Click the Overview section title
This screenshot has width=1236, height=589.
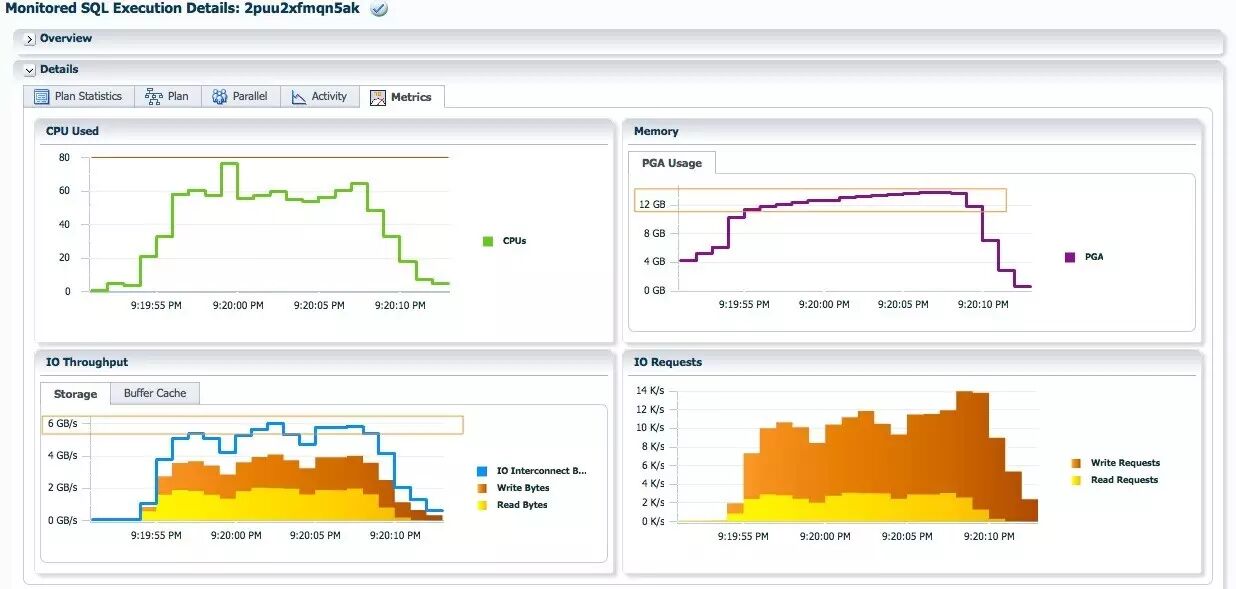coord(66,38)
